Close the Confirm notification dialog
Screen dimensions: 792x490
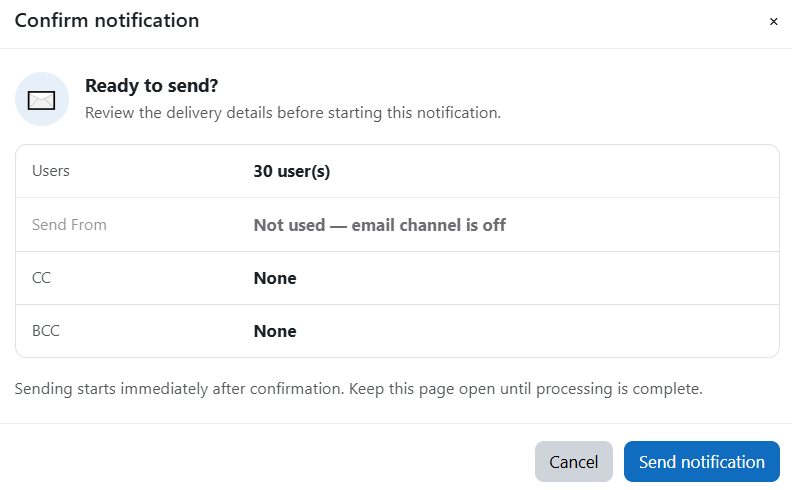[x=773, y=22]
